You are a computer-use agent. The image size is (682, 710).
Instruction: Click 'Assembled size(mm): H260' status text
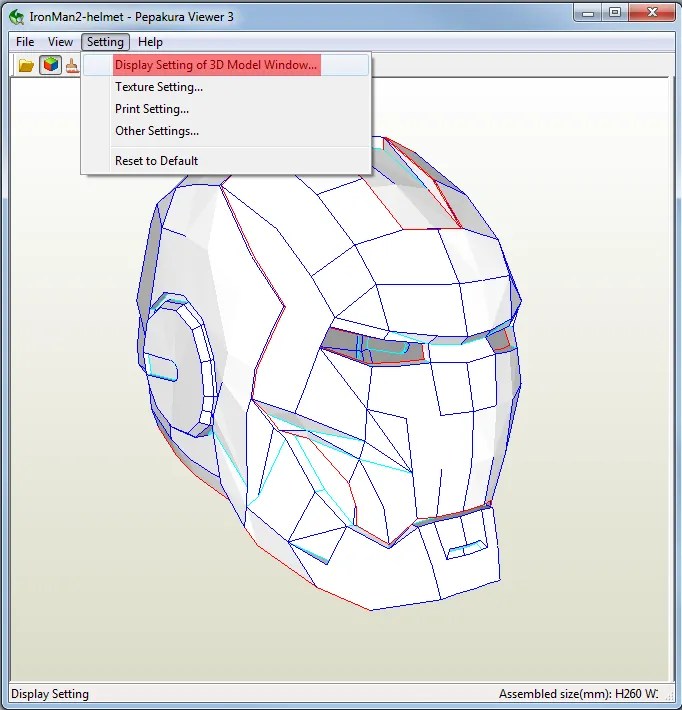(x=571, y=694)
